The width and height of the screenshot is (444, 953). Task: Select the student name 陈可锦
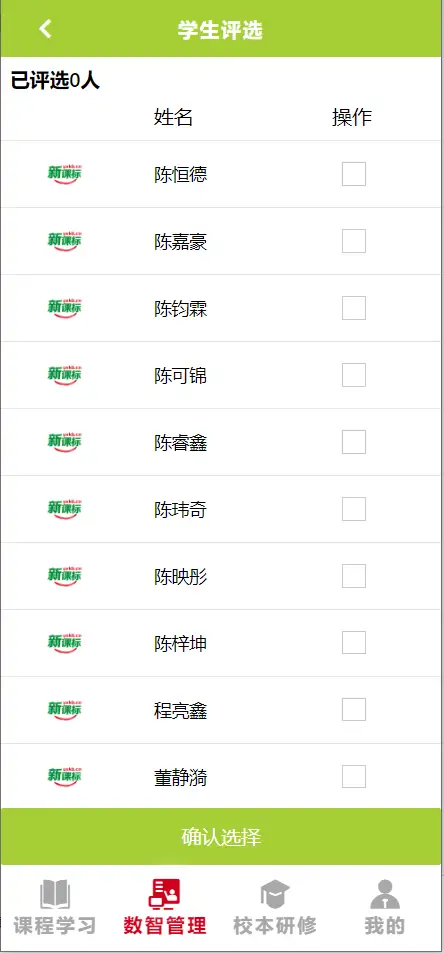click(x=180, y=376)
